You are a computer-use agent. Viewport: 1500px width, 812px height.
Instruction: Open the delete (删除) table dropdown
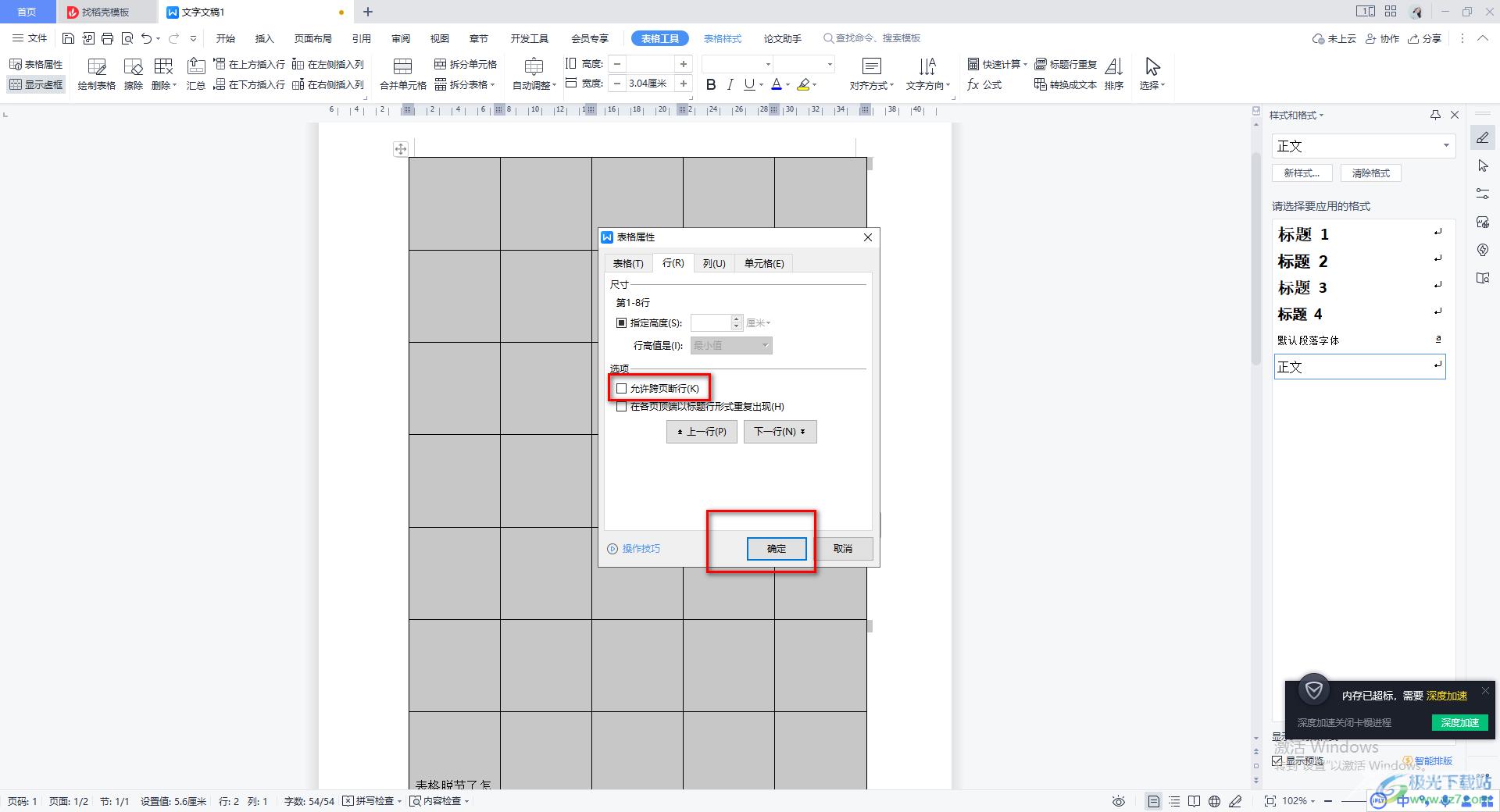[164, 74]
